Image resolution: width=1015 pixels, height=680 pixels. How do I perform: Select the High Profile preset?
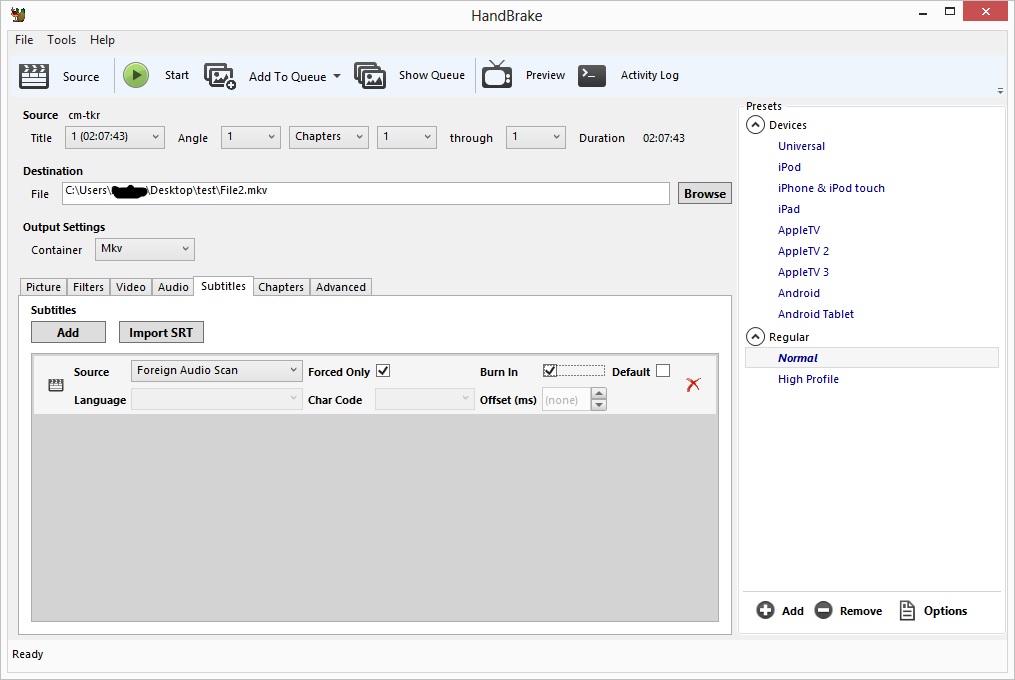tap(808, 380)
